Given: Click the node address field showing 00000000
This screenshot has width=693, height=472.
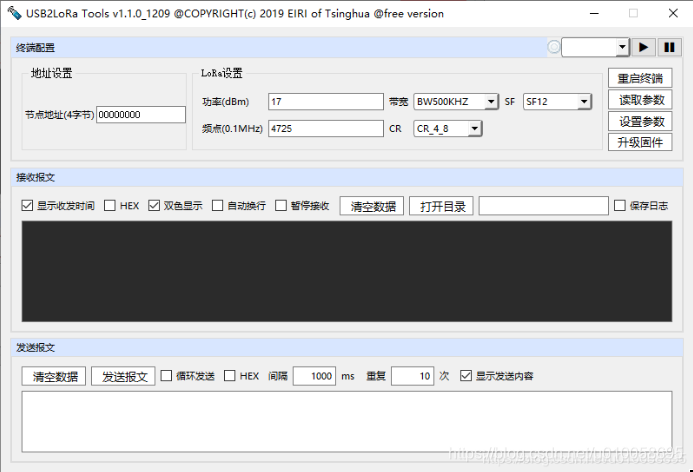Looking at the screenshot, I should tap(141, 114).
